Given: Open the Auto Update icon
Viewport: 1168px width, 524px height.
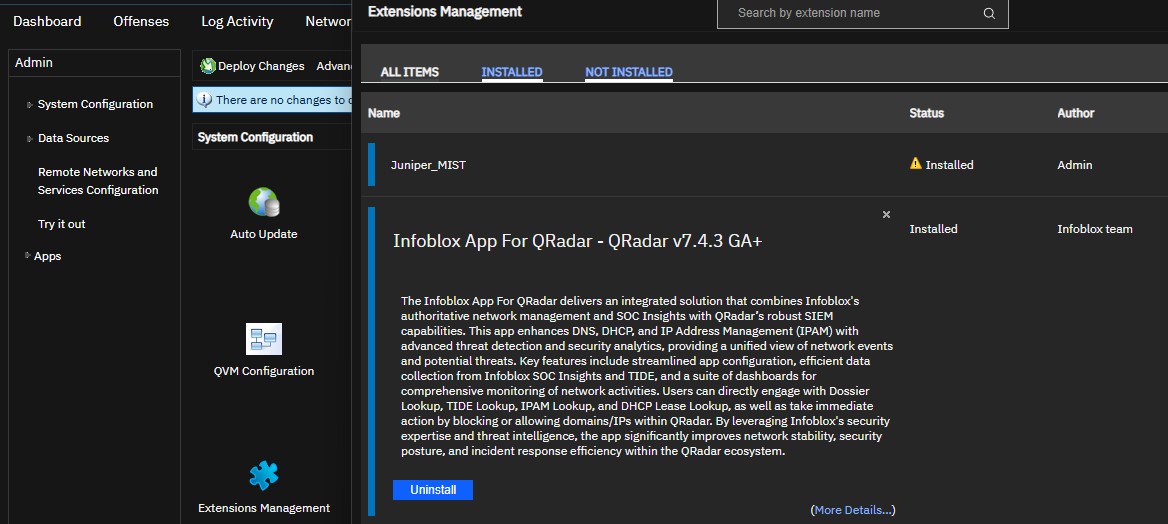Looking at the screenshot, I should click(x=264, y=202).
